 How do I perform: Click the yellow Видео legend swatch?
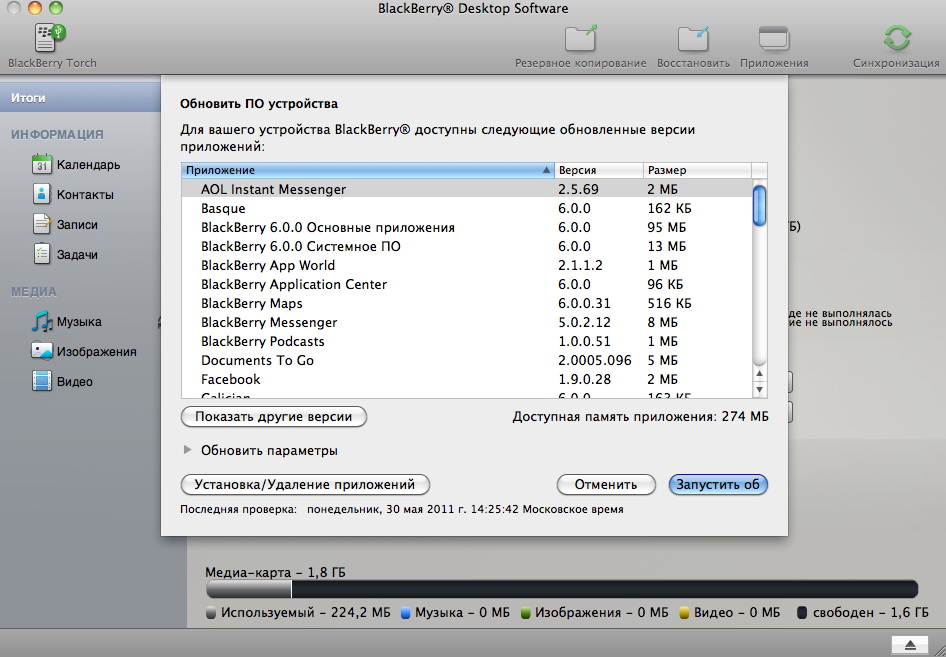click(x=684, y=613)
